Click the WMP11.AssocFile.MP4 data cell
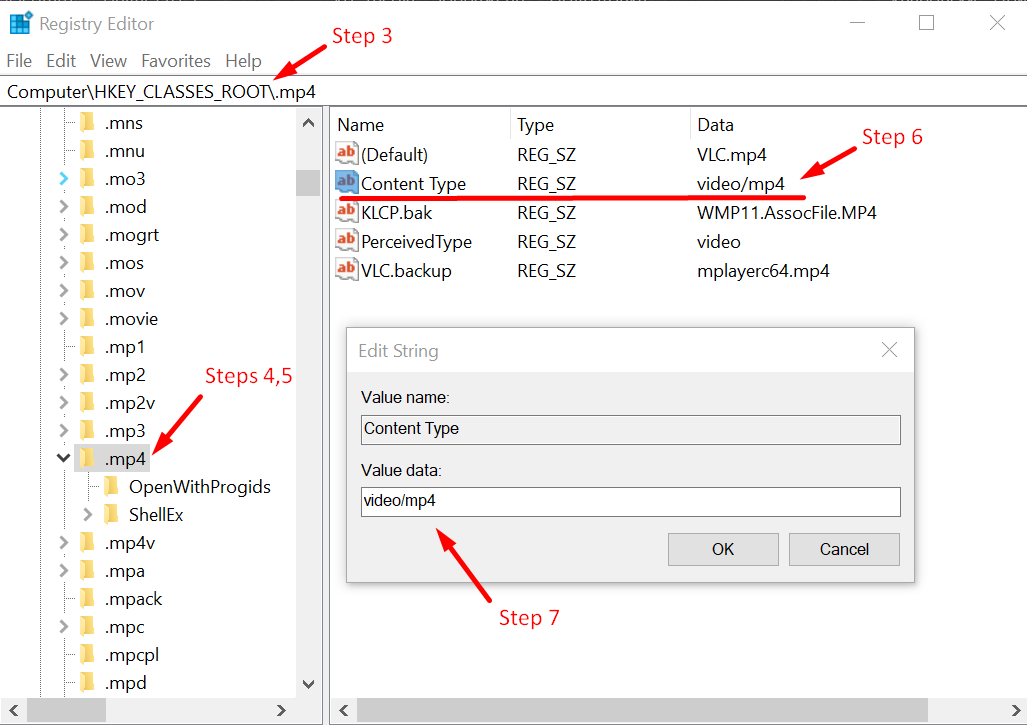Image resolution: width=1027 pixels, height=725 pixels. click(x=787, y=212)
